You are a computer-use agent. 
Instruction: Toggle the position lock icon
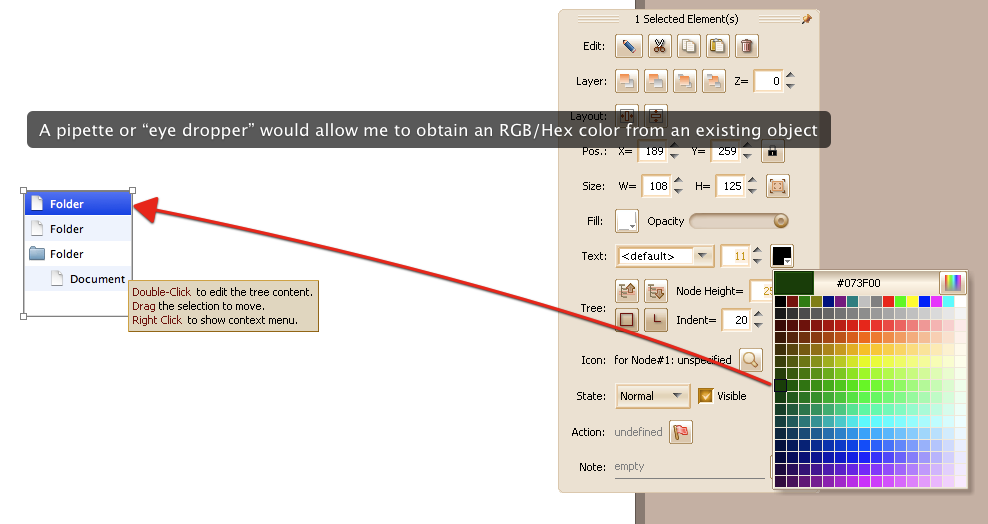pos(772,151)
